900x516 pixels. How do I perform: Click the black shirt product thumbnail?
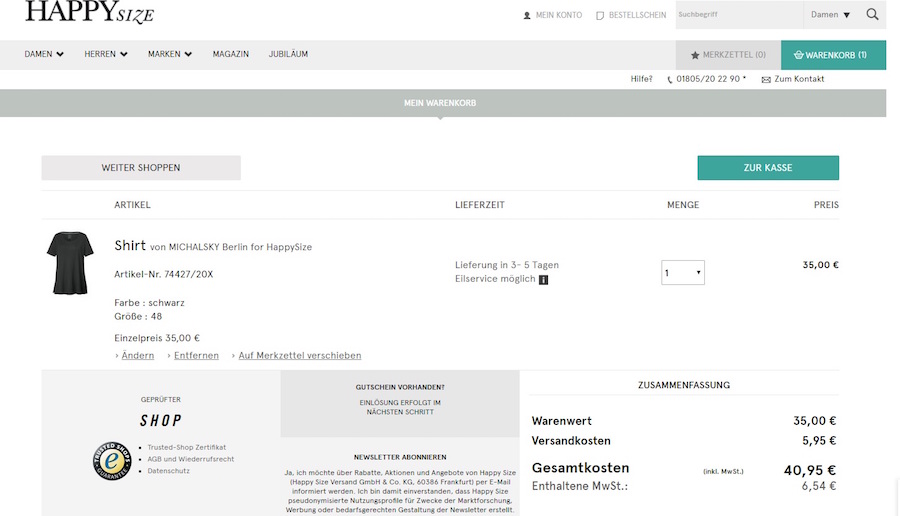(x=69, y=263)
